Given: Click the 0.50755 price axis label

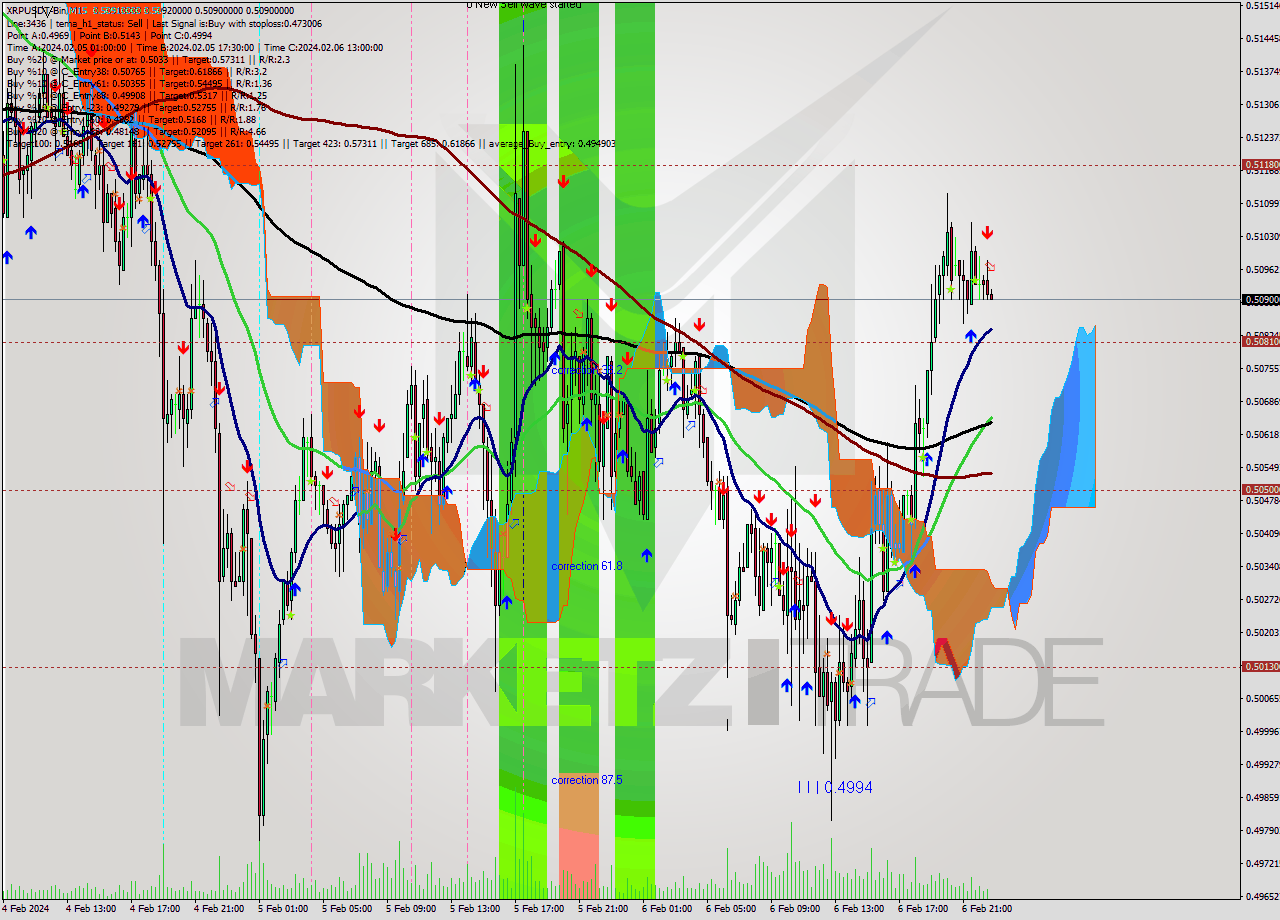Looking at the screenshot, I should (1262, 368).
